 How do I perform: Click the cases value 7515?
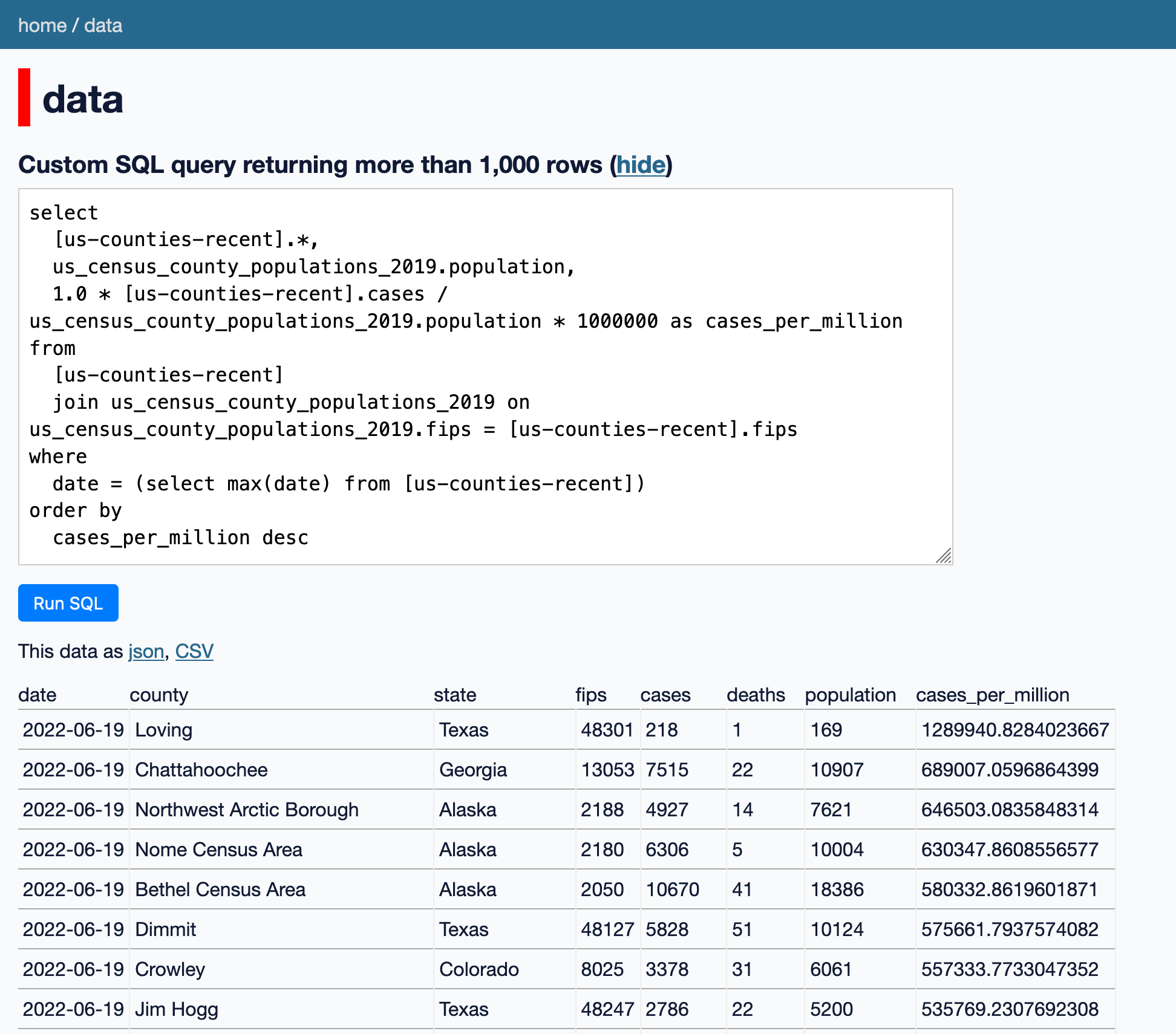click(x=667, y=770)
